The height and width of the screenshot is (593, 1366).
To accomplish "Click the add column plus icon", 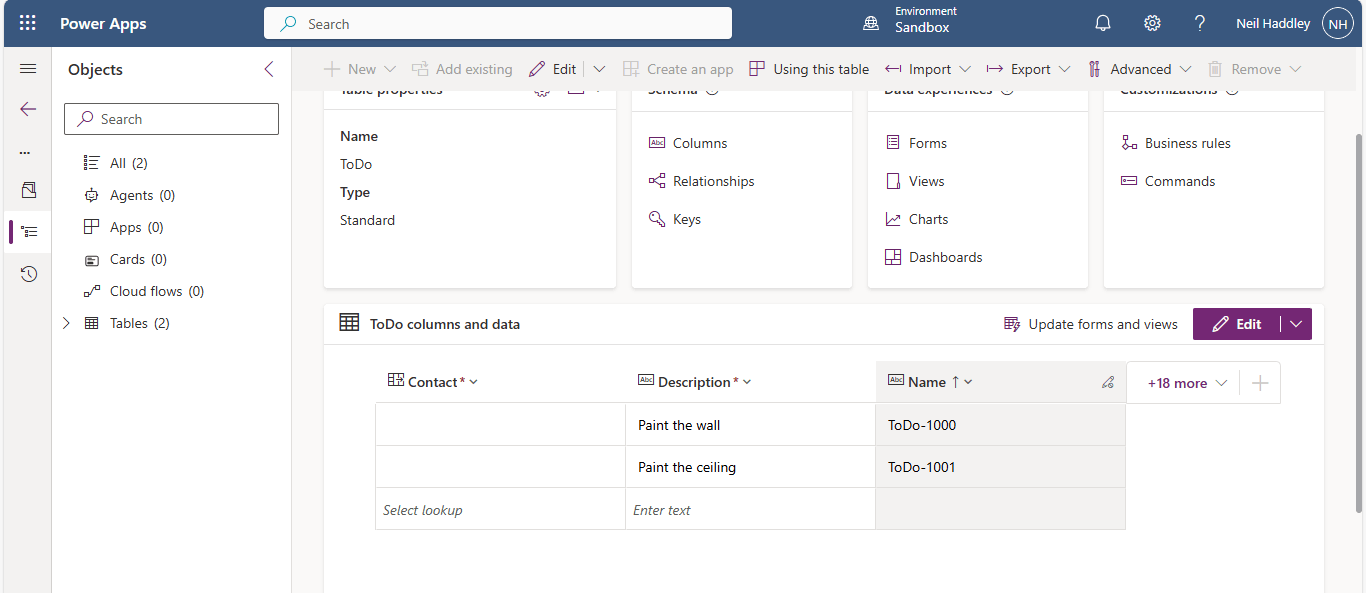I will coord(1260,383).
